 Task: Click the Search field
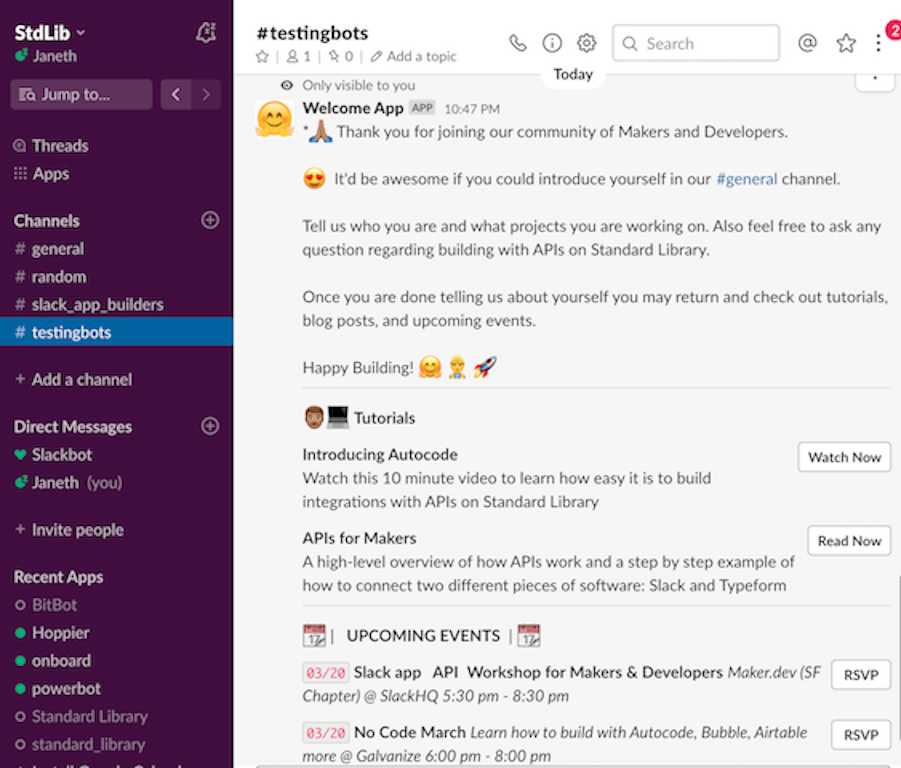point(696,43)
